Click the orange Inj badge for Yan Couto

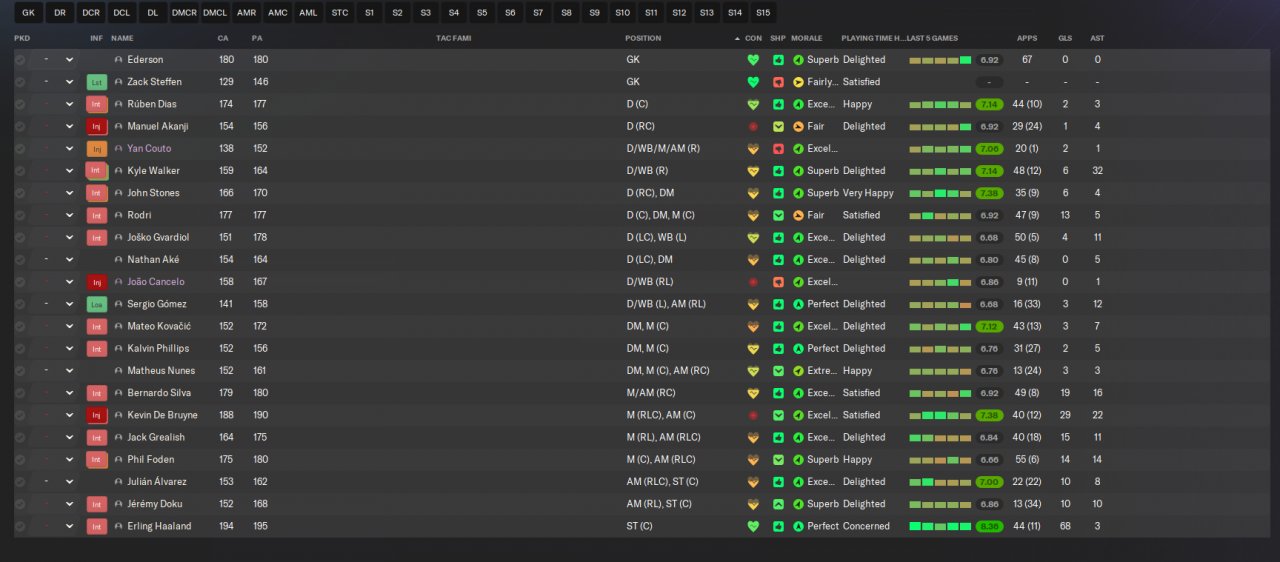point(97,149)
